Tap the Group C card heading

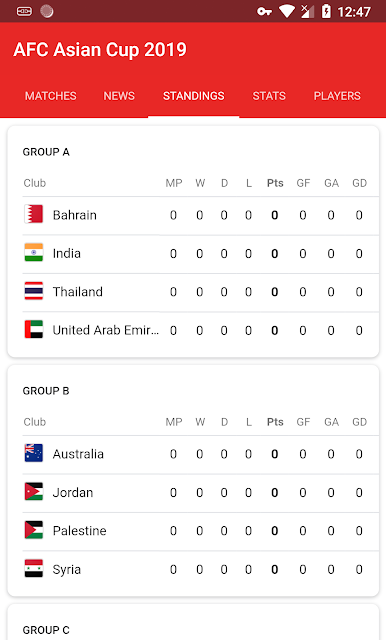click(x=46, y=630)
